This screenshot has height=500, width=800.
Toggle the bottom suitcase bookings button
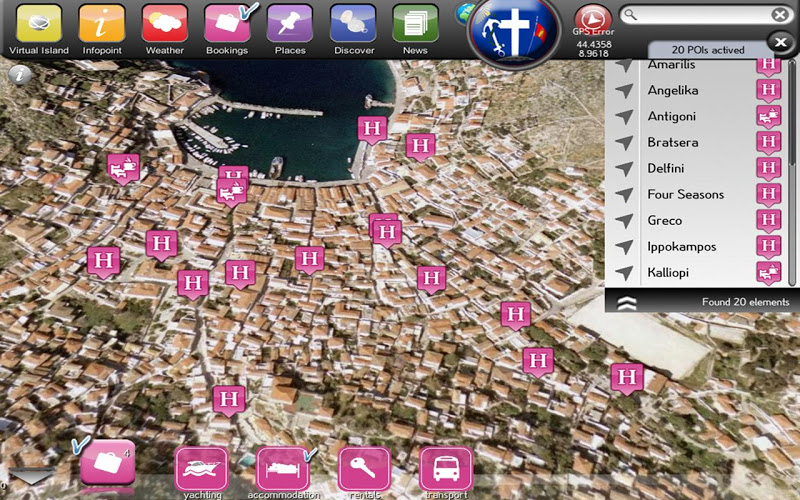point(108,462)
